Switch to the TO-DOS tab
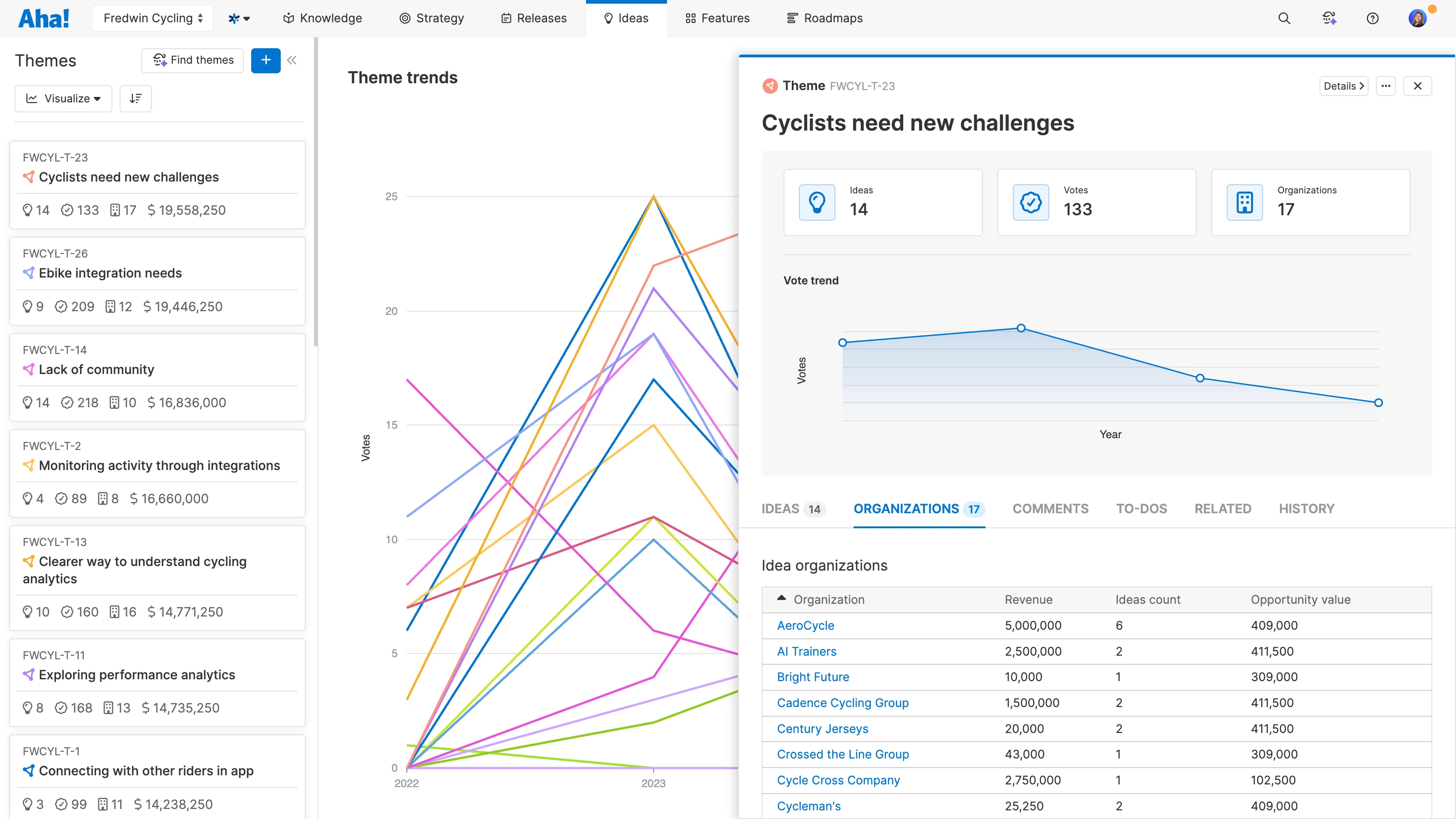 [x=1141, y=509]
